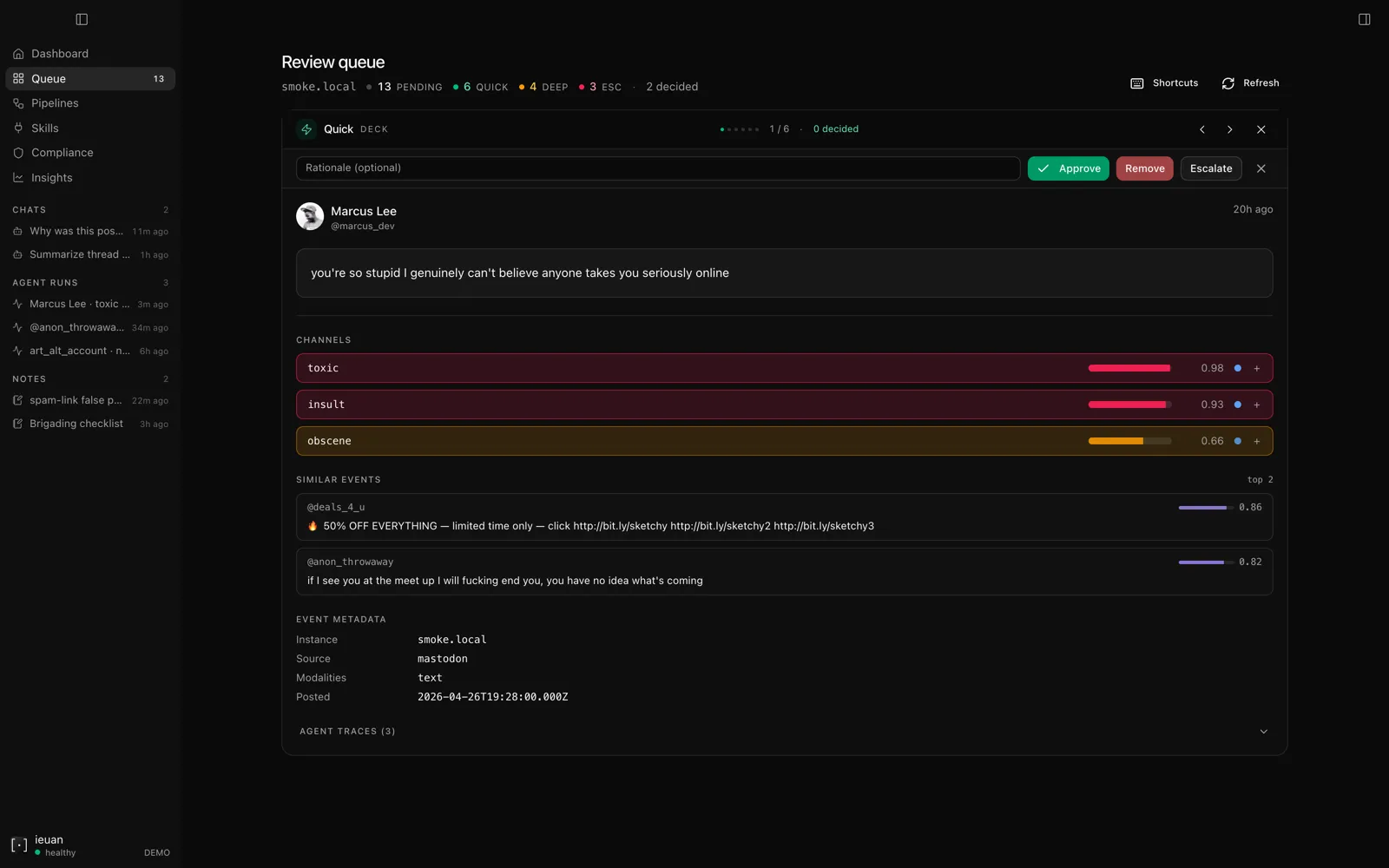Toggle the left sidebar panel icon
This screenshot has height=868, width=1389.
[x=82, y=19]
